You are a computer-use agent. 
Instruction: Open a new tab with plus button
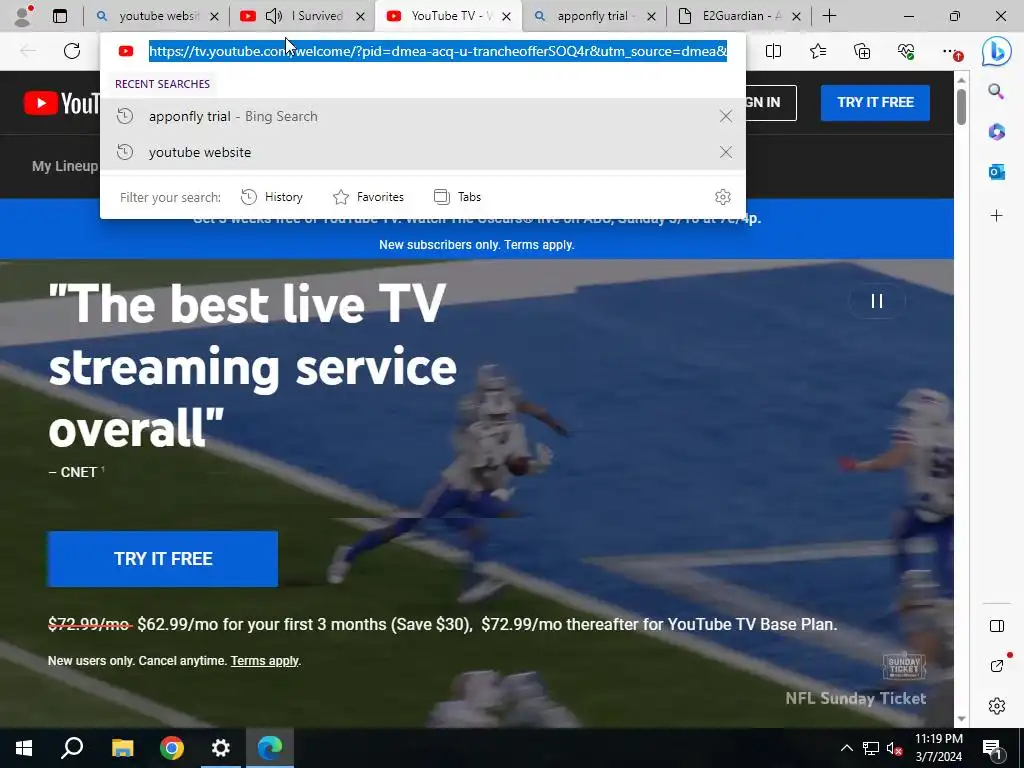pyautogui.click(x=829, y=16)
